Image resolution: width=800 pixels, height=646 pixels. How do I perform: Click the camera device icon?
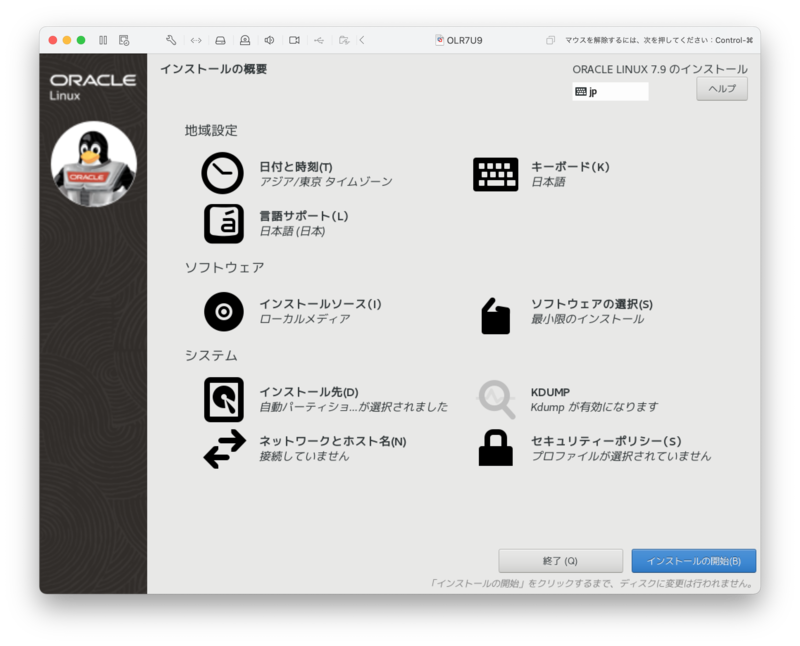click(294, 40)
